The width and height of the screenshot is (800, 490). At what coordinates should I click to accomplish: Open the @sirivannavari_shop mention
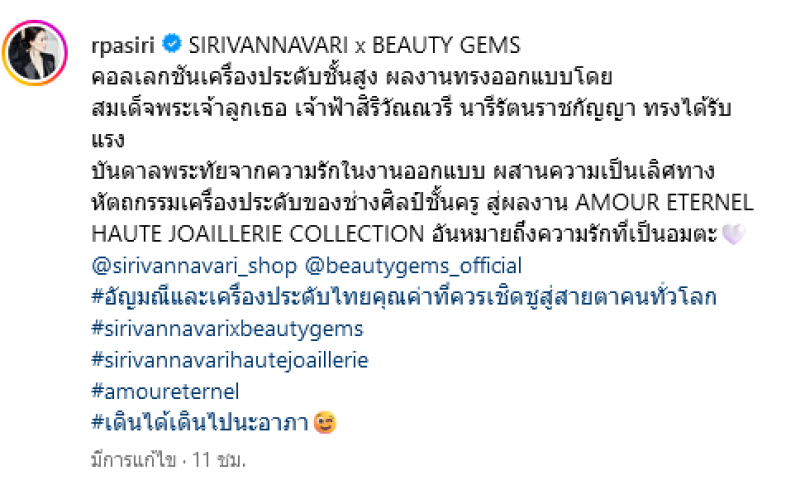pyautogui.click(x=194, y=266)
